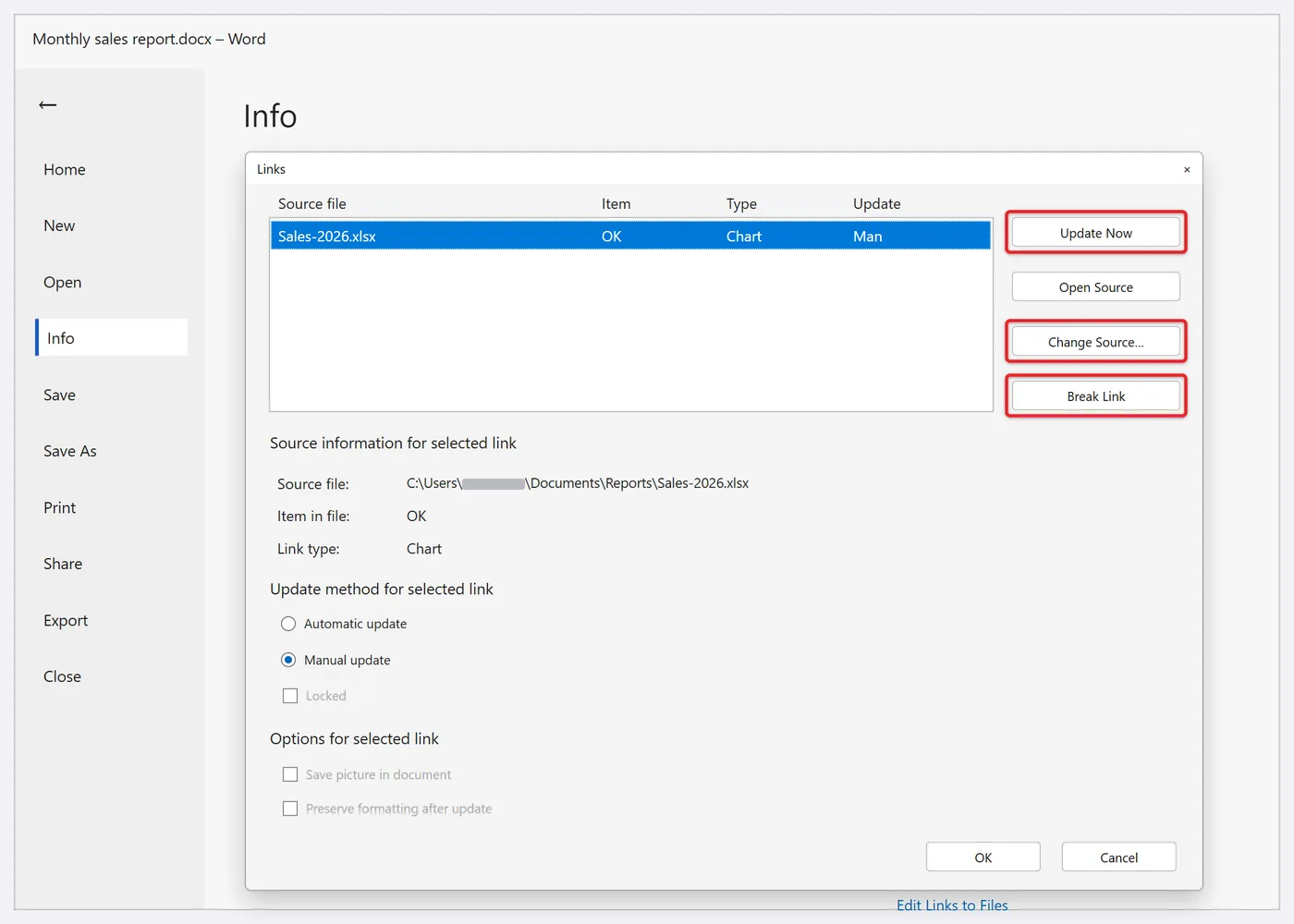Click the Update column header
1294x924 pixels.
[877, 203]
